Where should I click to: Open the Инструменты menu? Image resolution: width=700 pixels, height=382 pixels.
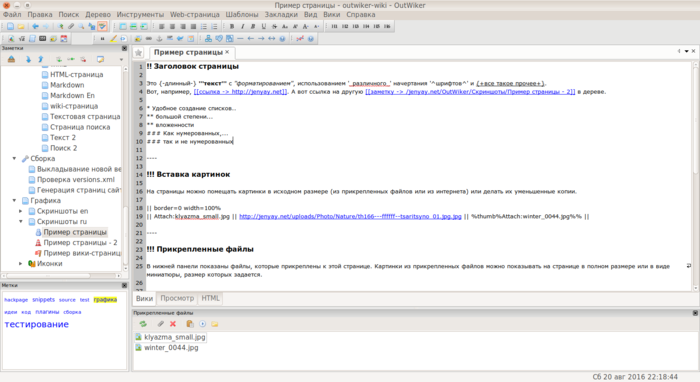(140, 14)
